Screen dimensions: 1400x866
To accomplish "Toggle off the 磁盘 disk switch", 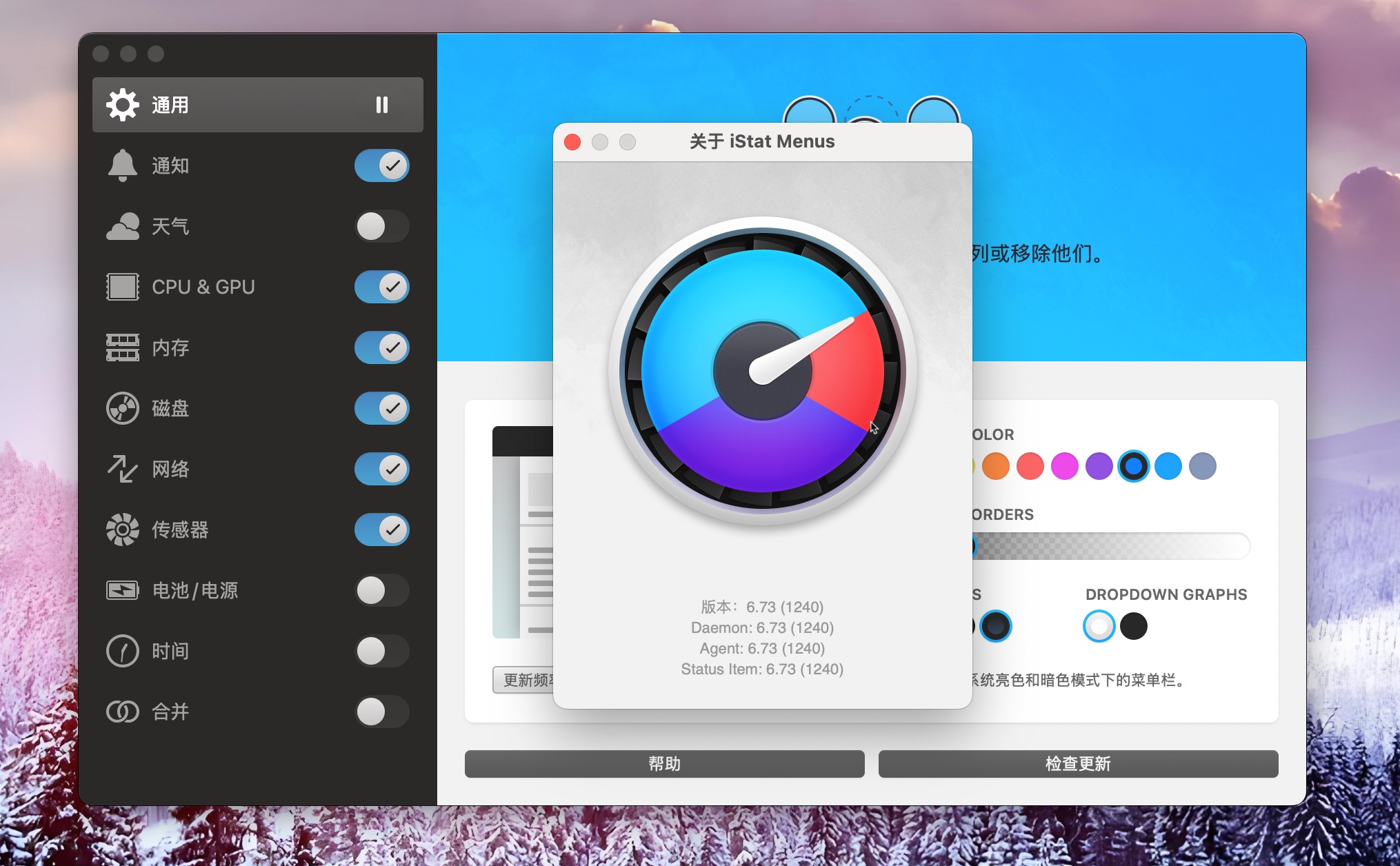I will click(x=382, y=408).
